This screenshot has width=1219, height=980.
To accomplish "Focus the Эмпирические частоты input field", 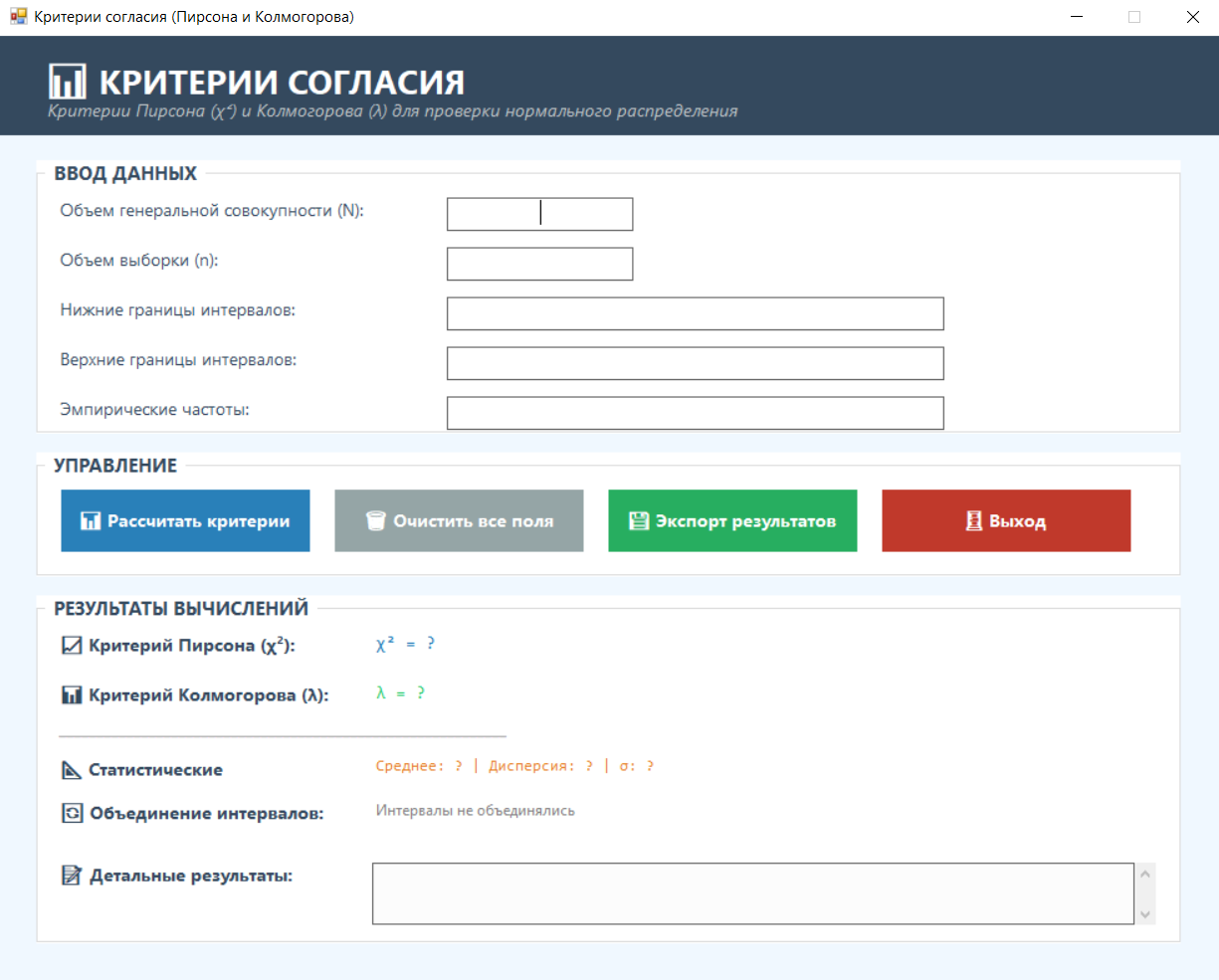I will (695, 413).
